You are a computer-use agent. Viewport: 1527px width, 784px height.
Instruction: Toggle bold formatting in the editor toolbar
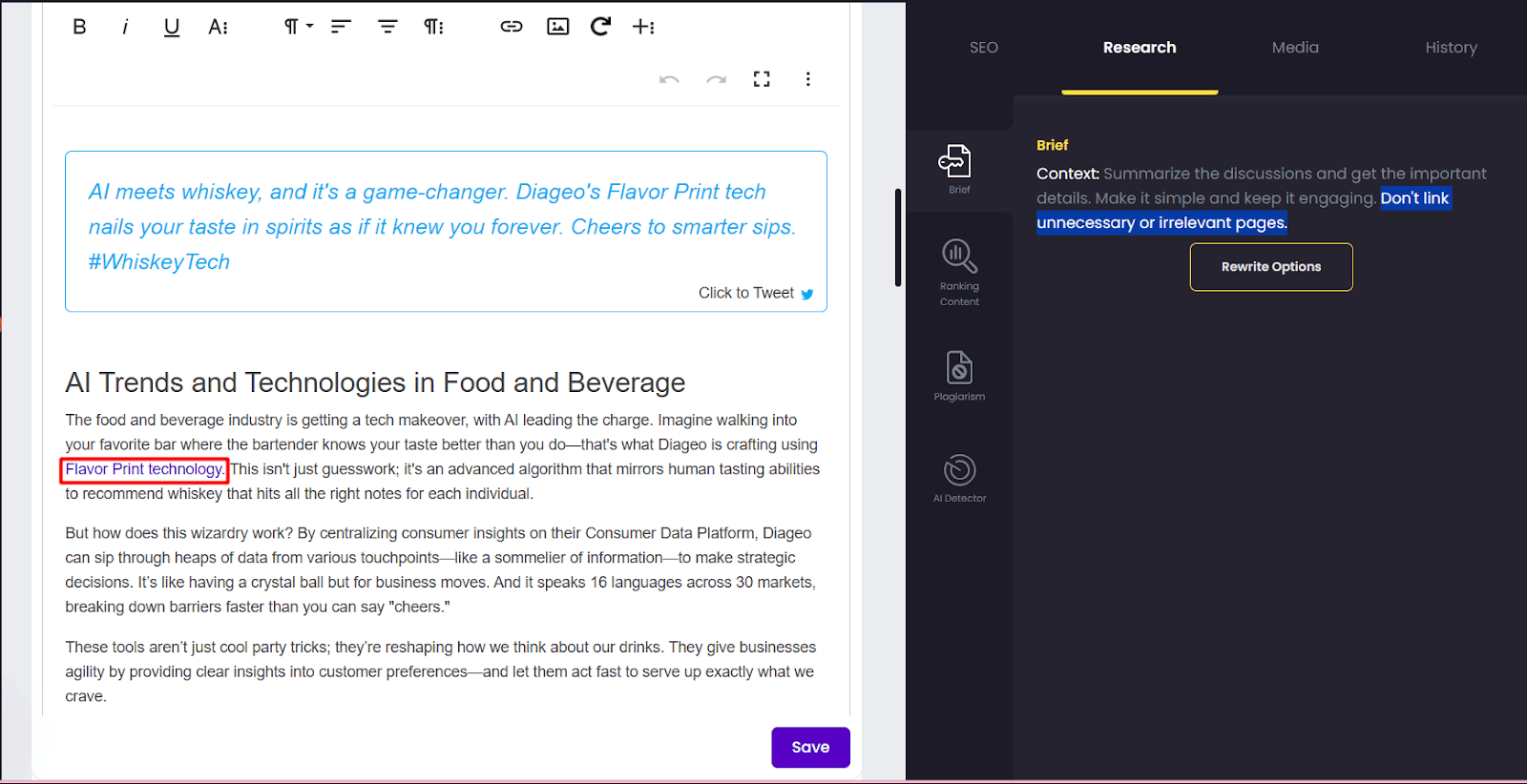[80, 27]
